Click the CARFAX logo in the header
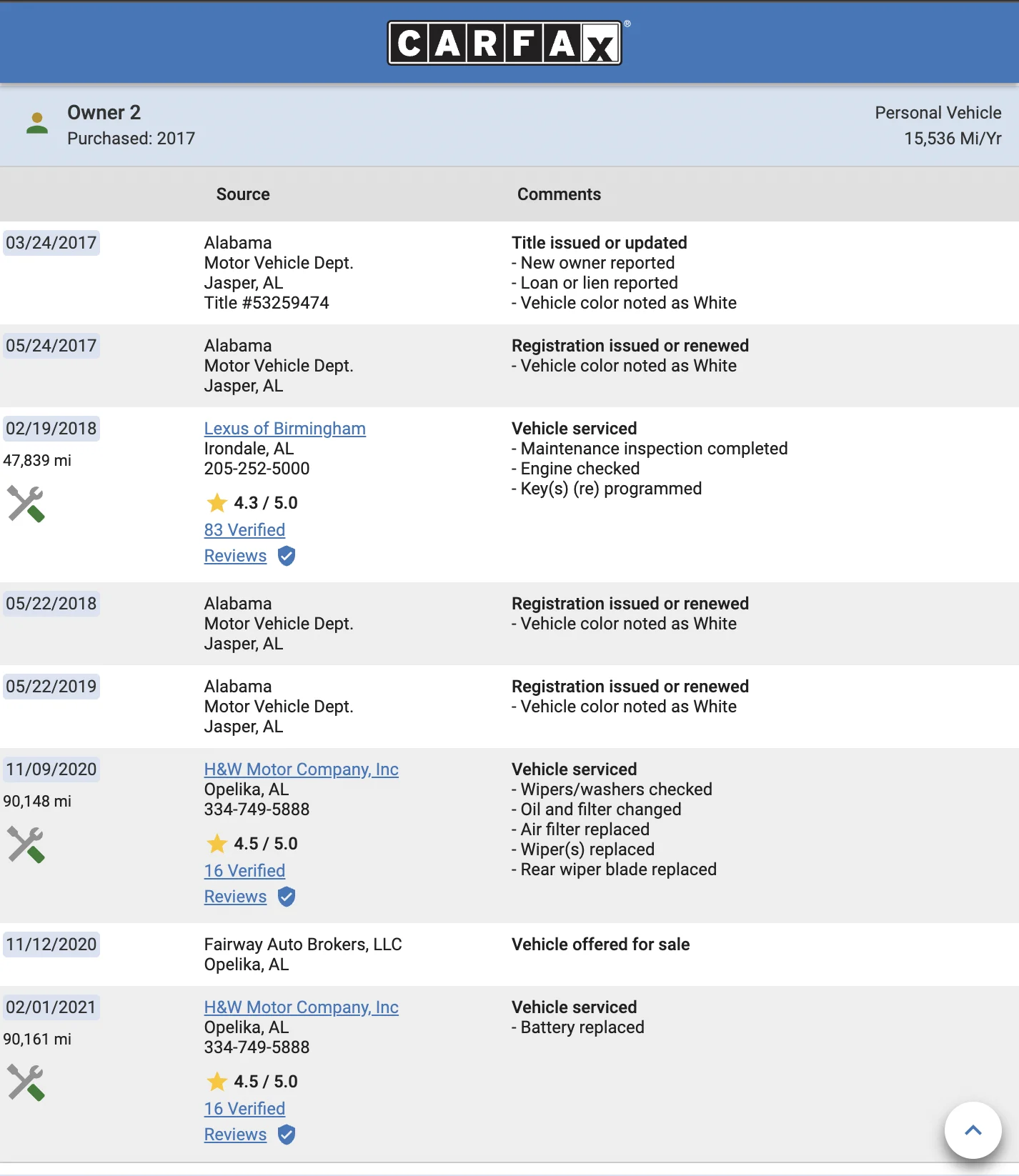Image resolution: width=1019 pixels, height=1176 pixels. 504,43
